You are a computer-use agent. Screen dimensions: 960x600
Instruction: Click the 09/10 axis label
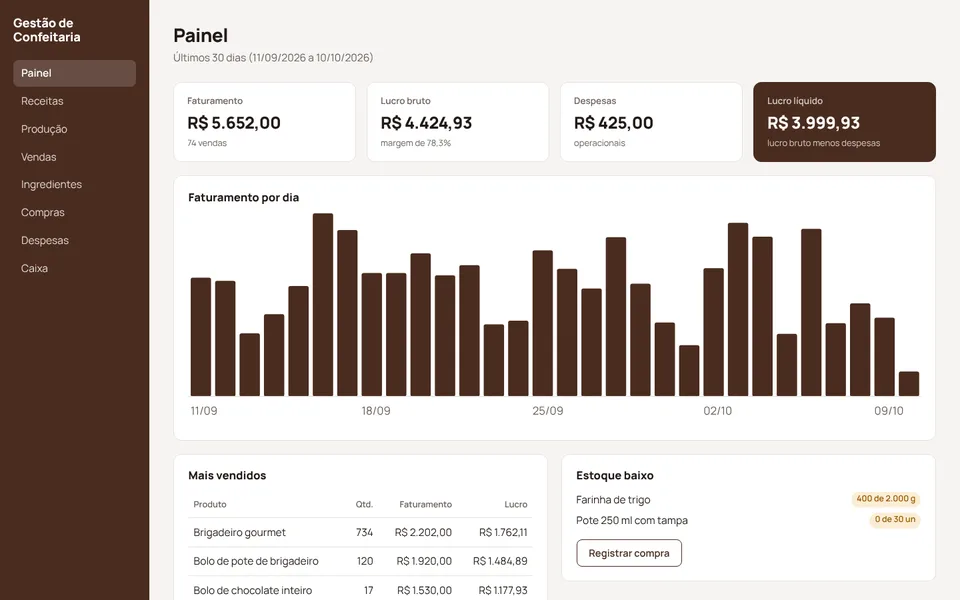(889, 411)
